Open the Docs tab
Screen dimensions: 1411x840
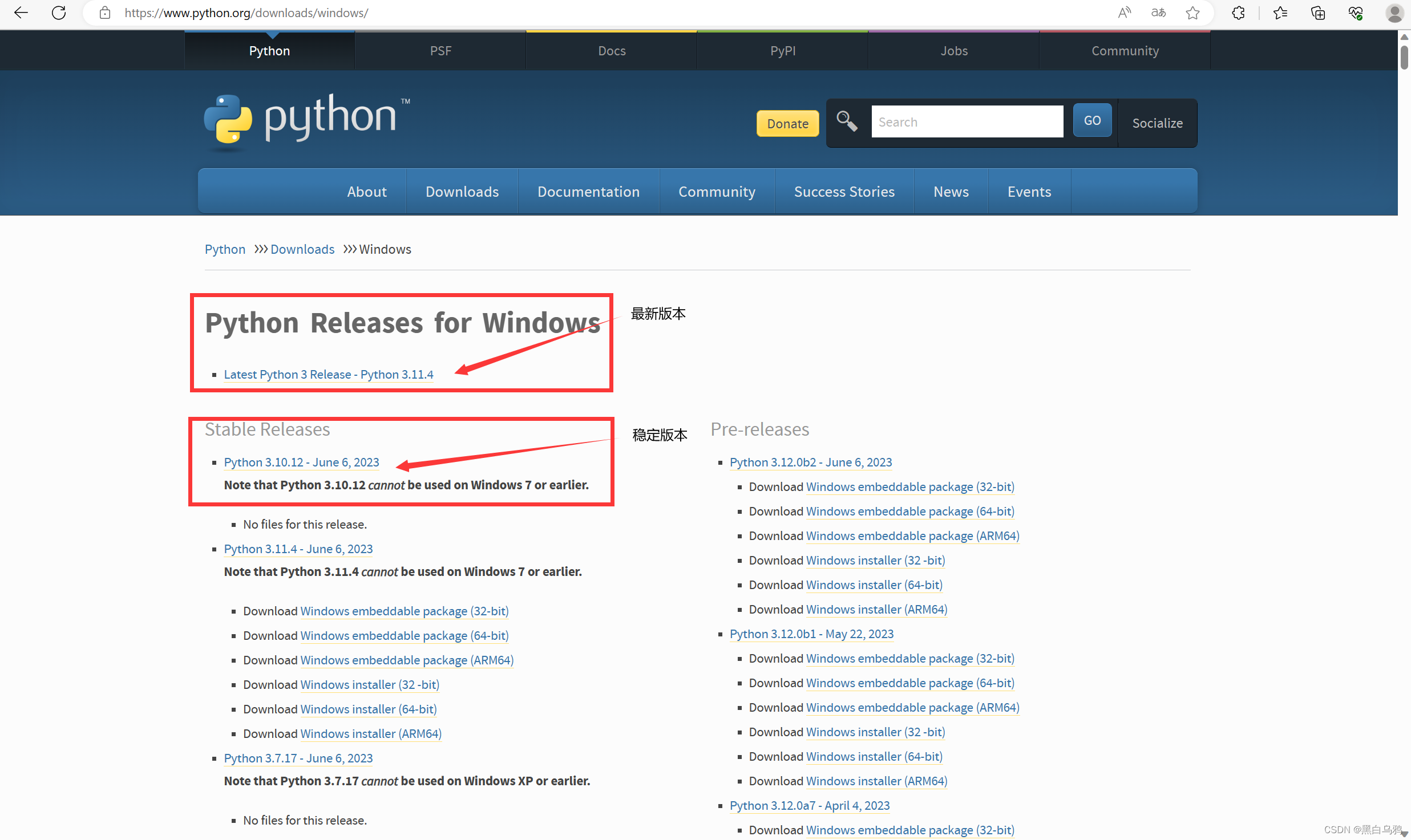[611, 50]
